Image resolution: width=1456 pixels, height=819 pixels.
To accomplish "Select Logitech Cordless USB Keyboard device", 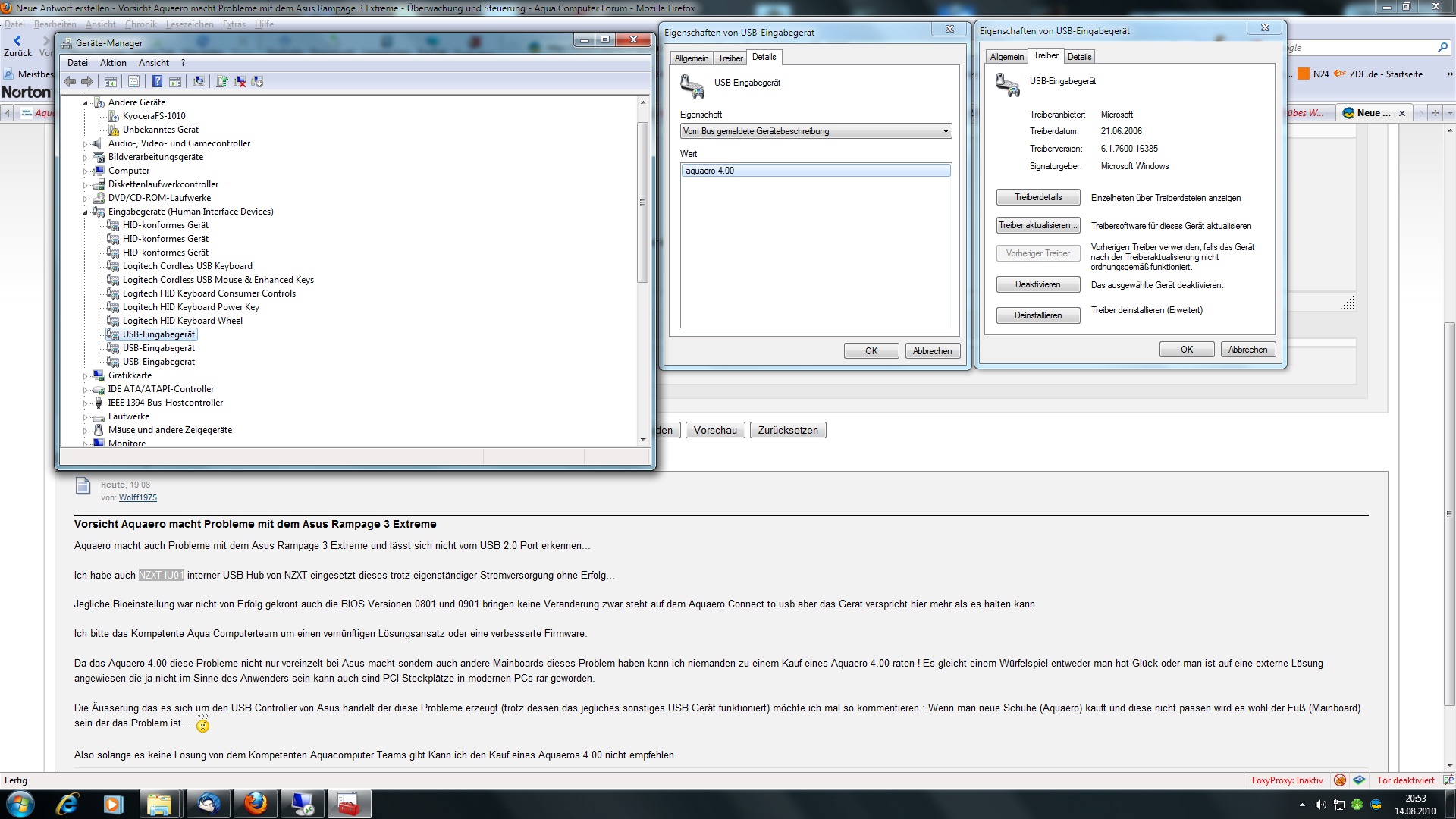I will pos(187,266).
